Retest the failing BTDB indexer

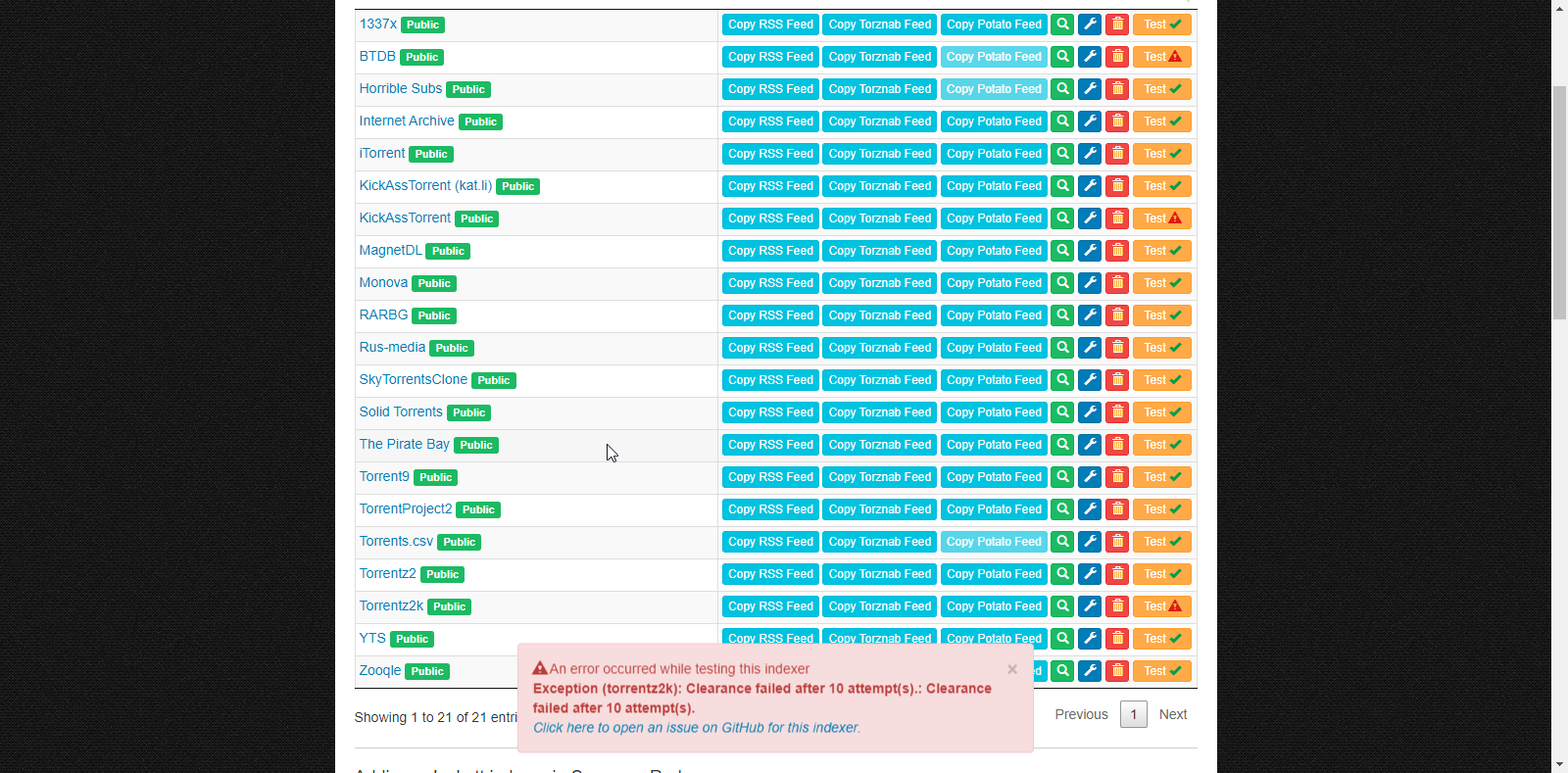pyautogui.click(x=1162, y=57)
